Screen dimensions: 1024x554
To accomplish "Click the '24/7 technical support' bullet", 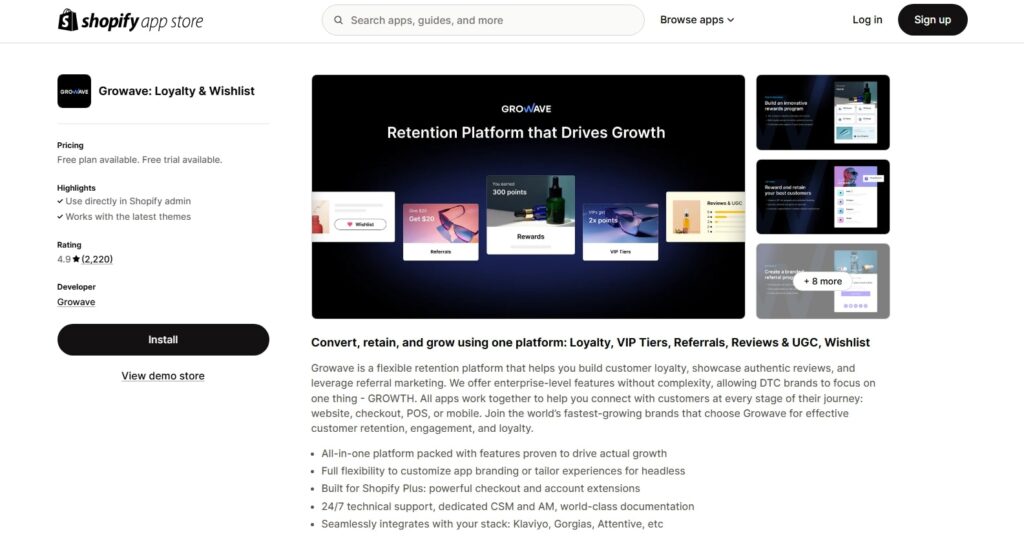I will pyautogui.click(x=507, y=506).
